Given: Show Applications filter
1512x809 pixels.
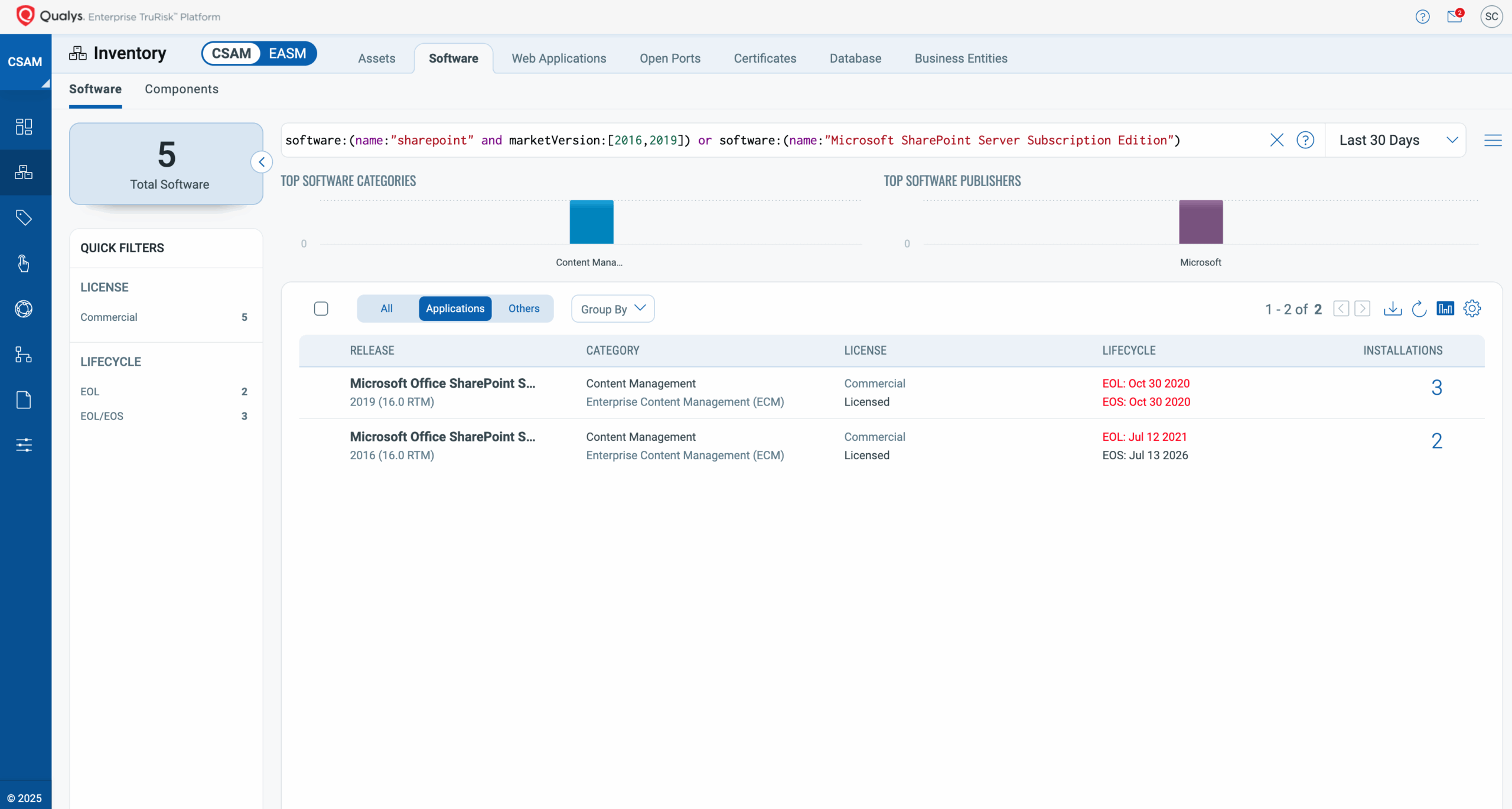Looking at the screenshot, I should pos(455,308).
